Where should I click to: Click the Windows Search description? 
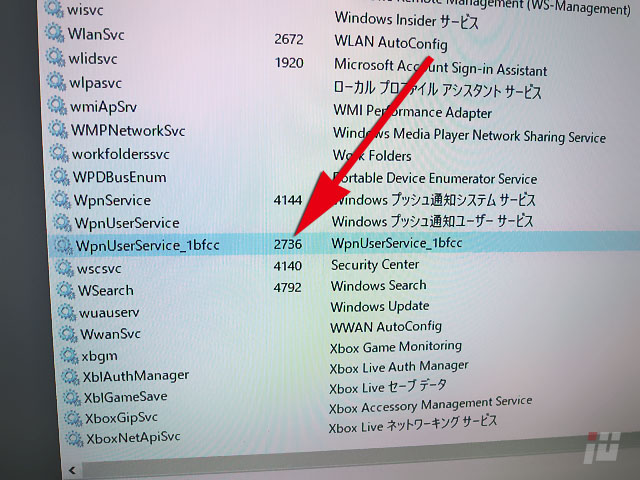[378, 286]
